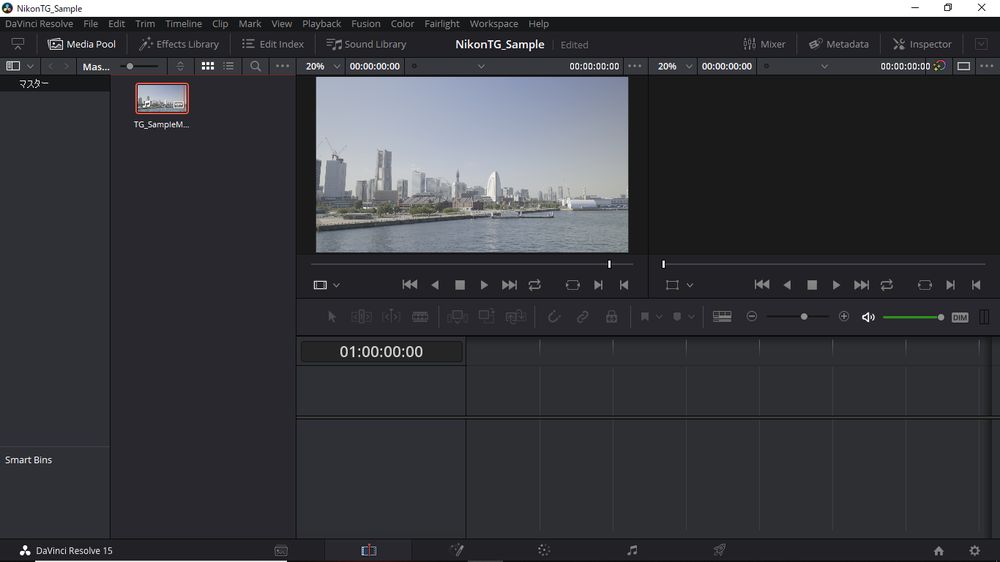Search the media pool
1000x562 pixels.
[x=255, y=66]
